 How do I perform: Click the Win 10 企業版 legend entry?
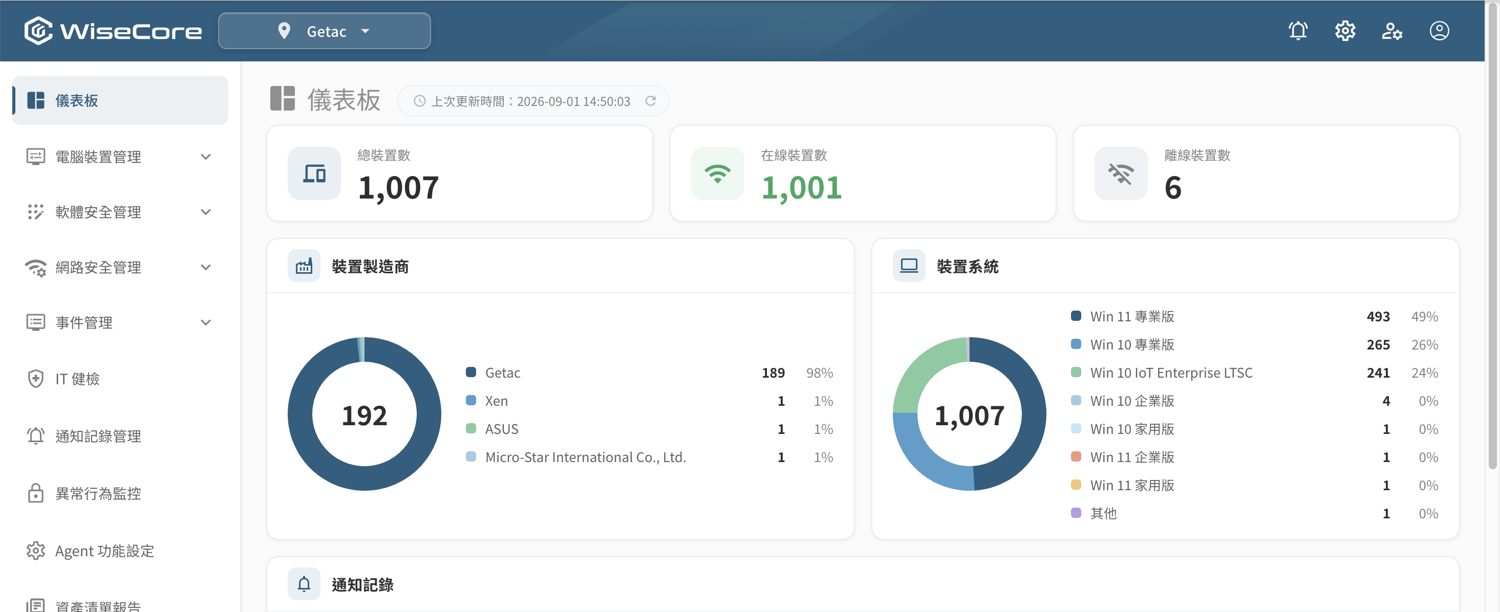pyautogui.click(x=1254, y=401)
